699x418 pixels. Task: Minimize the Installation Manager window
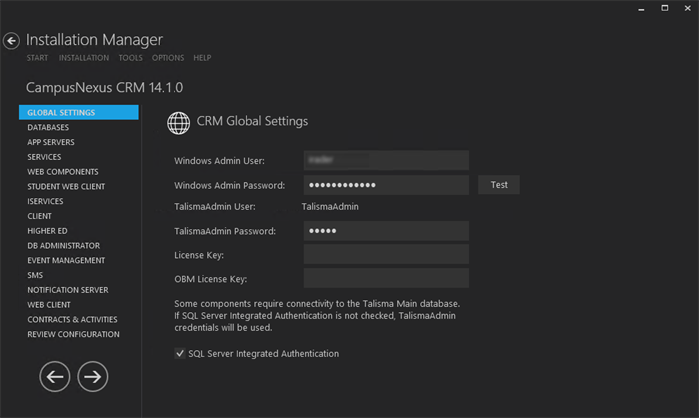(x=641, y=8)
